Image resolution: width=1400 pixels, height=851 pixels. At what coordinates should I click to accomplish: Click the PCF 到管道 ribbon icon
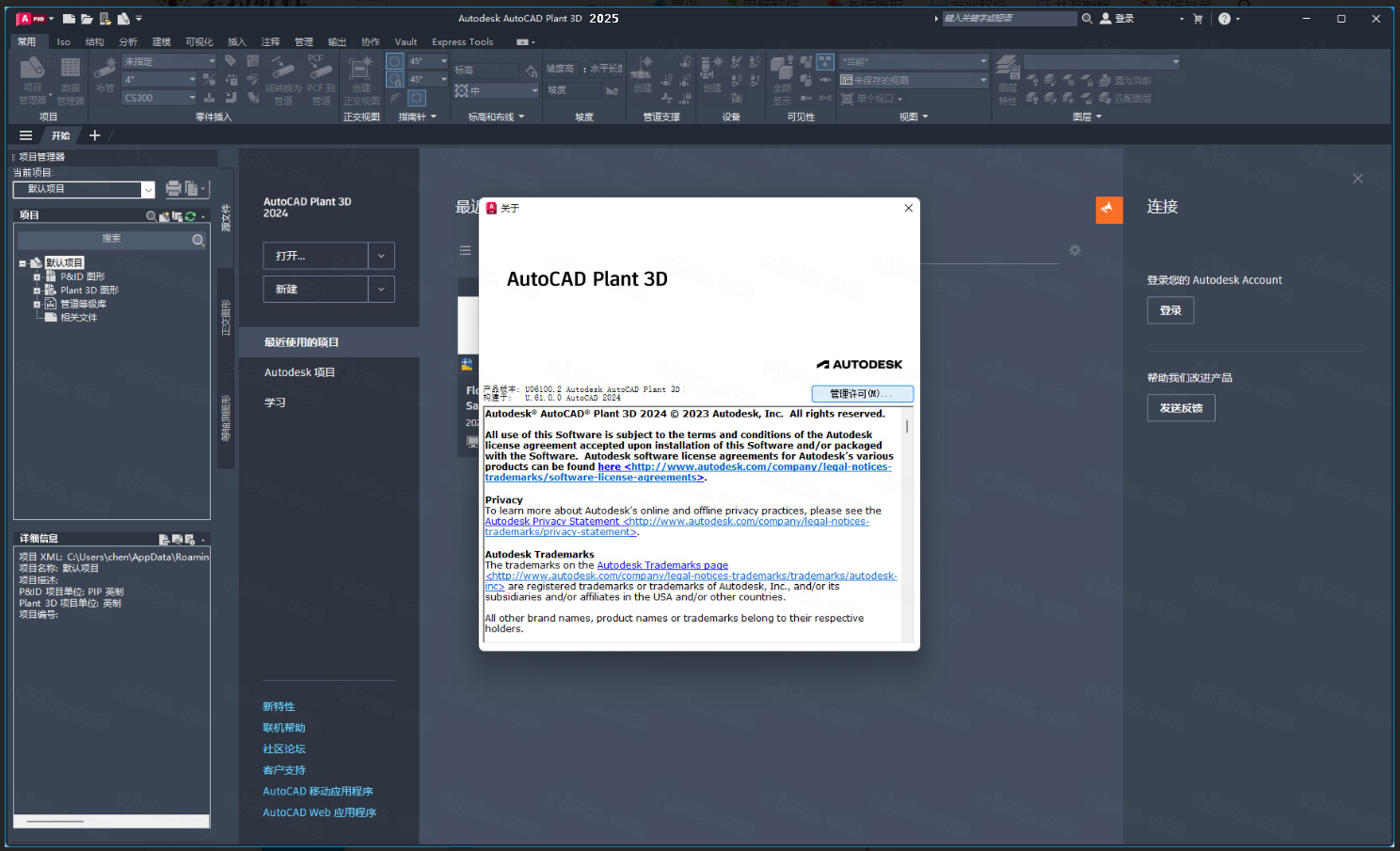tap(321, 79)
